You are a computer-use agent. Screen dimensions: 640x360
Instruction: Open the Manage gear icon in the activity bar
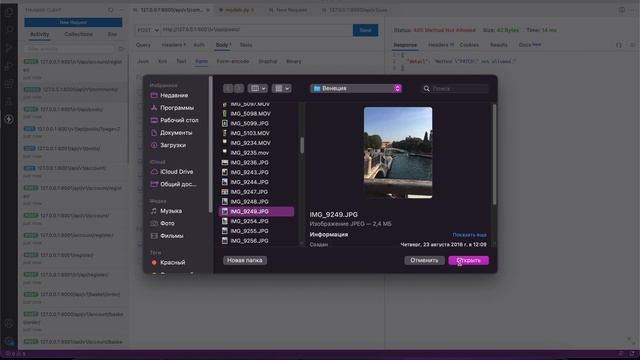[9, 341]
